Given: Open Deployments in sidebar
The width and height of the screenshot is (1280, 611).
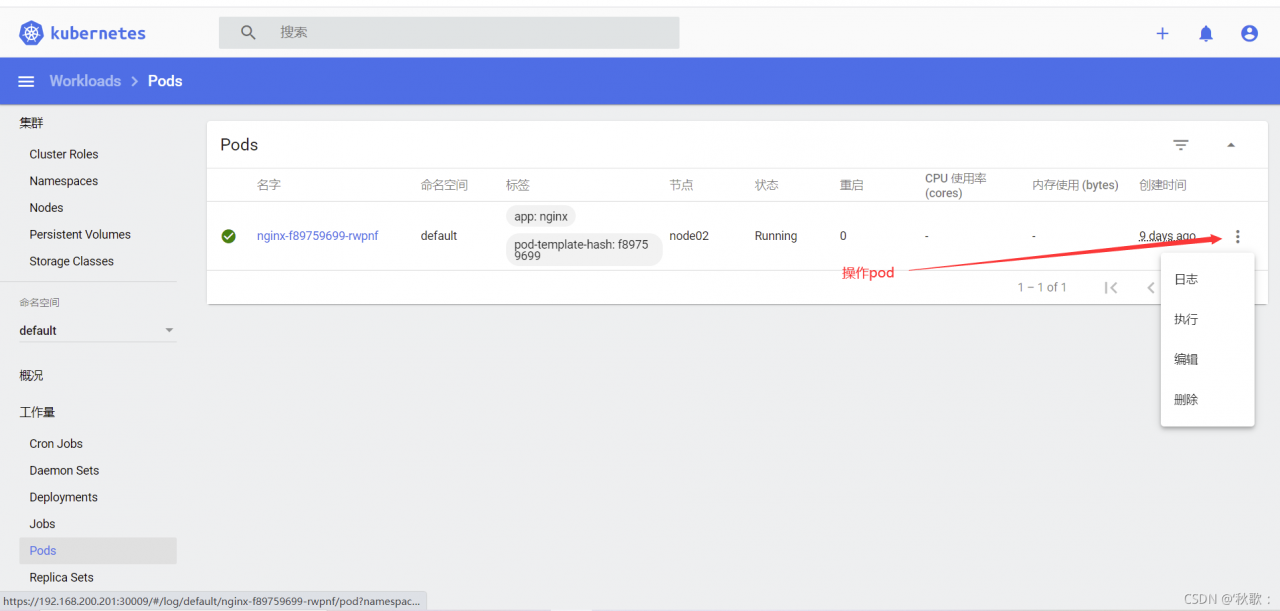Looking at the screenshot, I should [64, 497].
